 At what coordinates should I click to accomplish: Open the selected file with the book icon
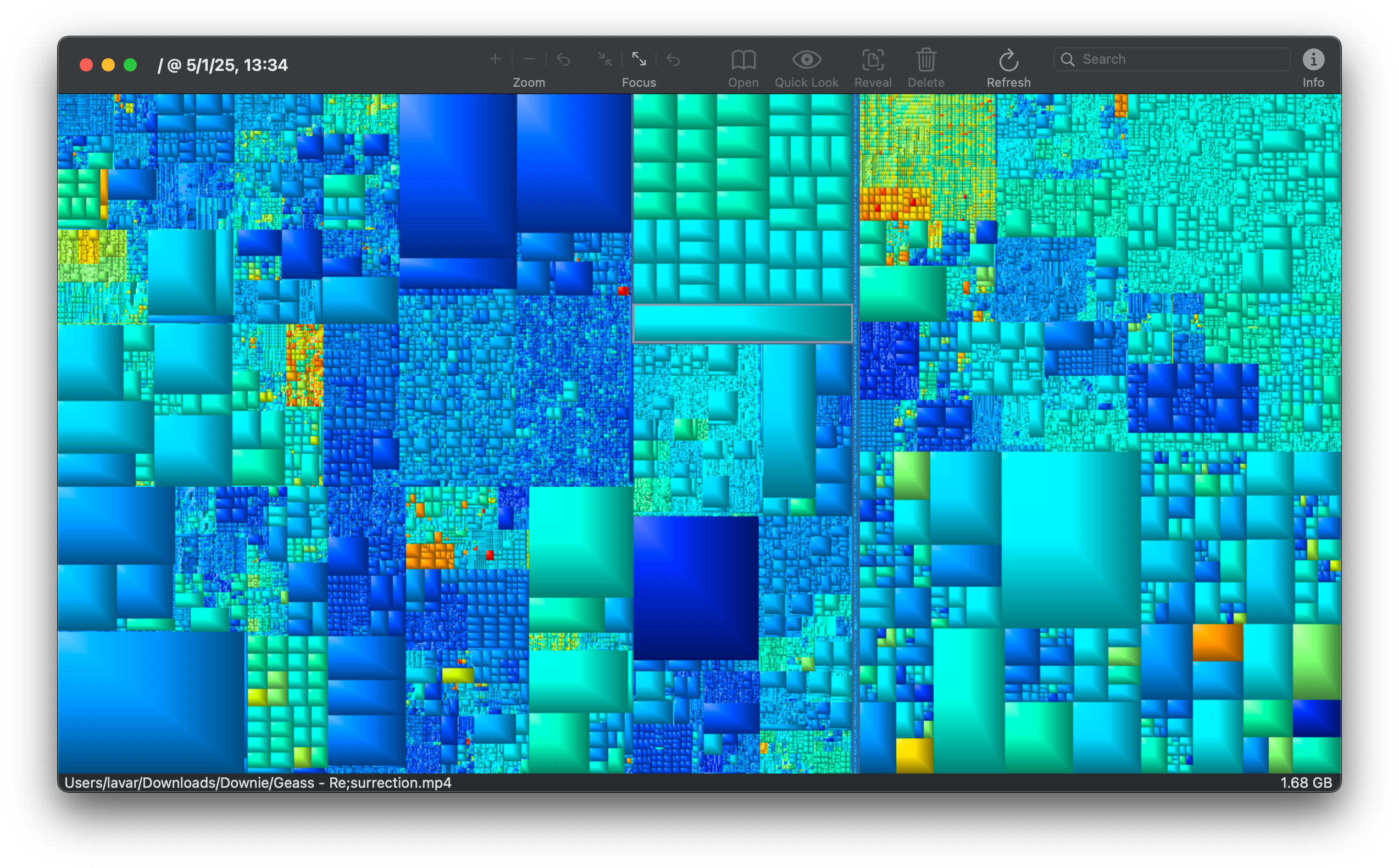pyautogui.click(x=743, y=60)
